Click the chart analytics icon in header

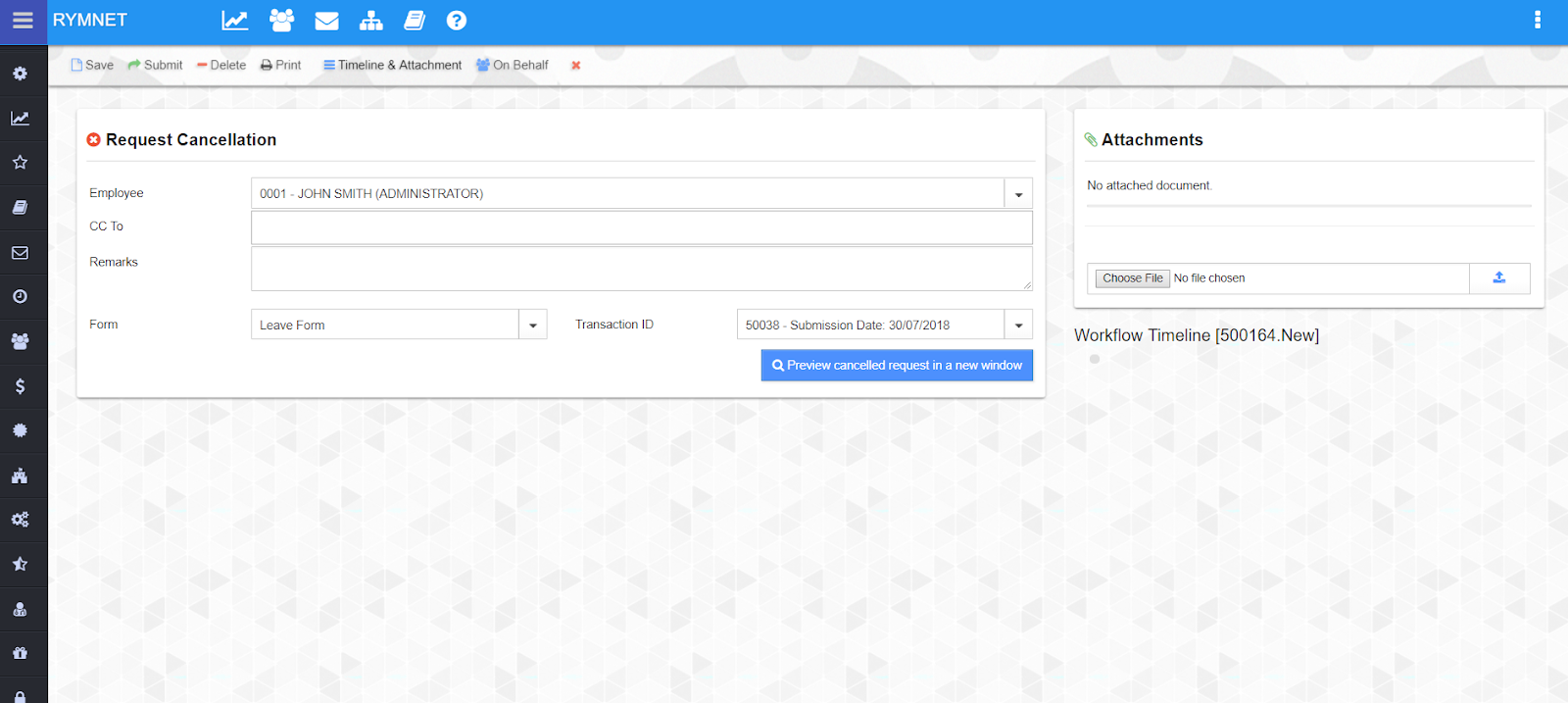pyautogui.click(x=234, y=21)
